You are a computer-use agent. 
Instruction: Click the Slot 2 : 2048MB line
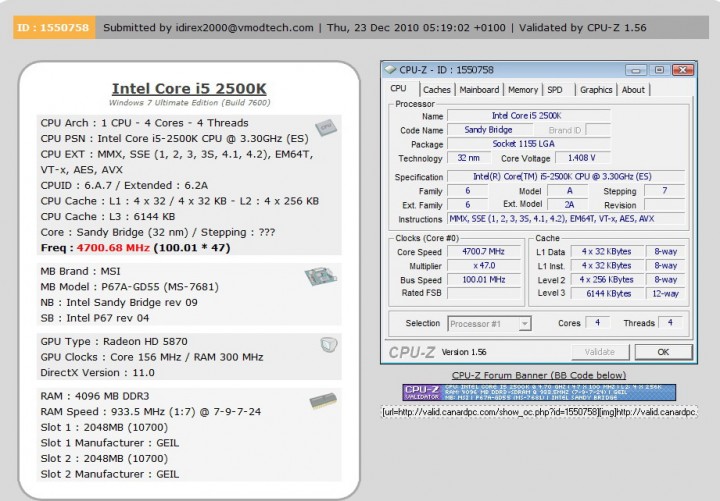[x=104, y=459]
